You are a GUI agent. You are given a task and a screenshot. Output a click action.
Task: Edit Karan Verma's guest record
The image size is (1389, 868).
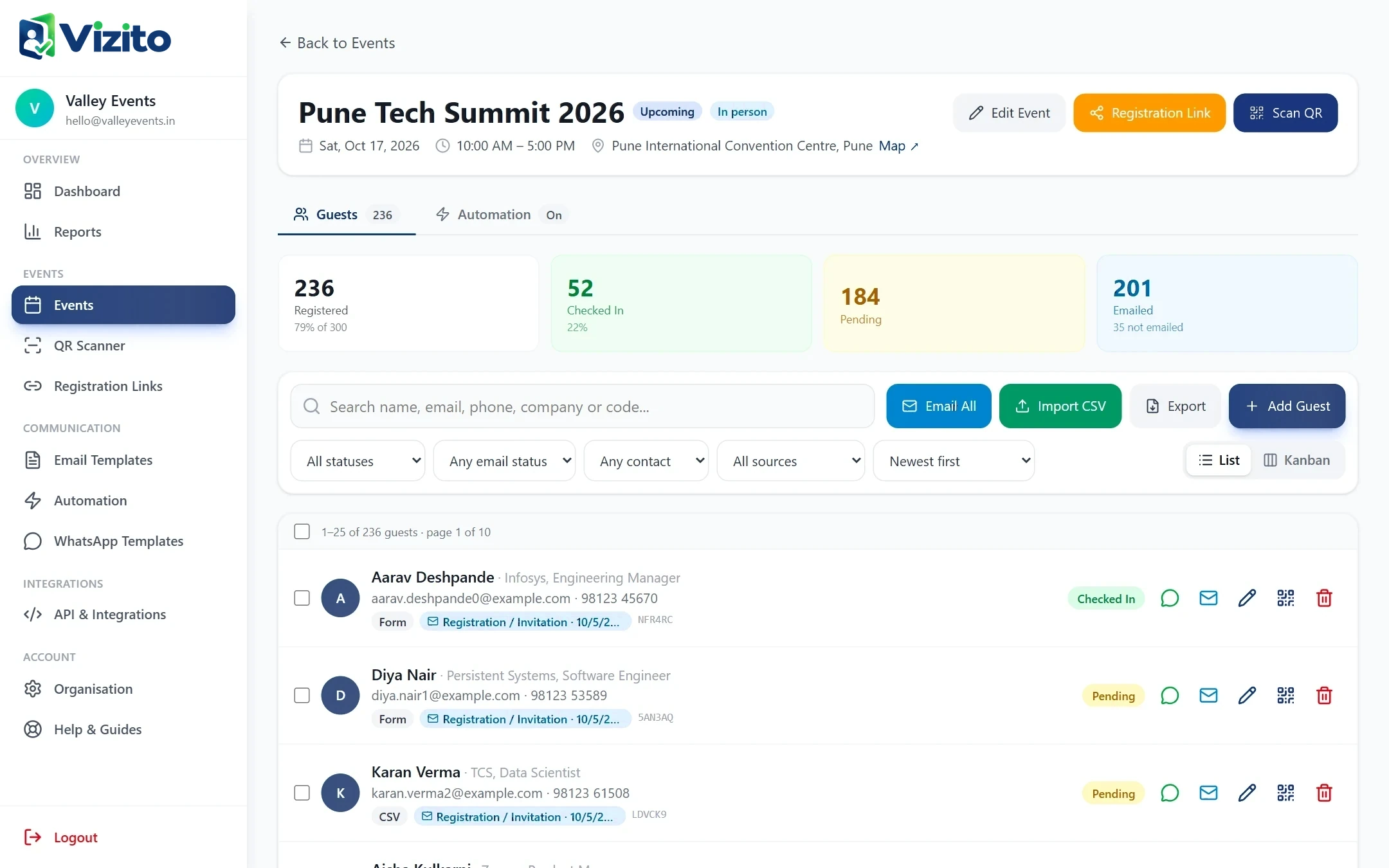point(1247,793)
